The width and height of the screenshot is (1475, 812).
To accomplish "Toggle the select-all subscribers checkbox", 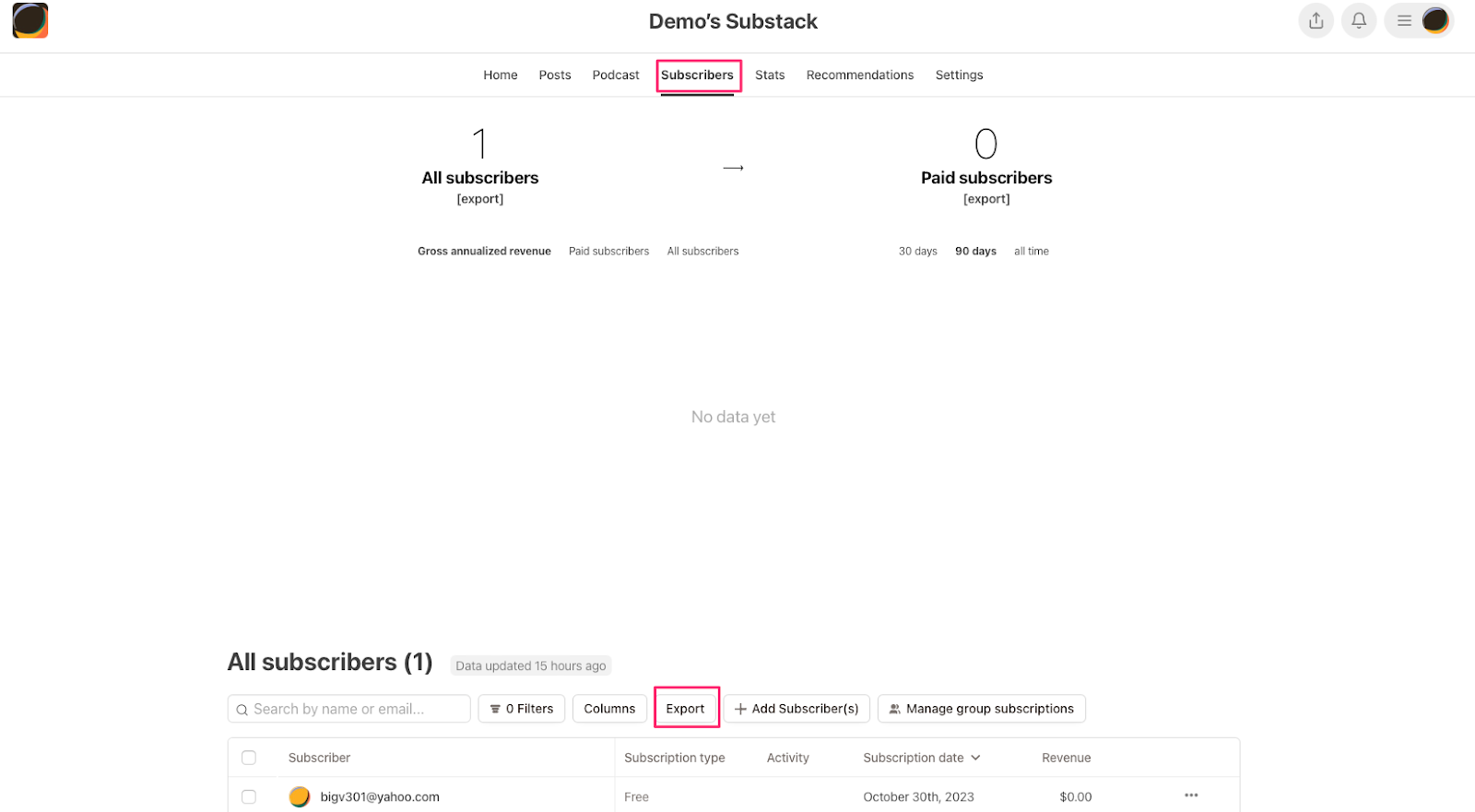I will coord(249,758).
